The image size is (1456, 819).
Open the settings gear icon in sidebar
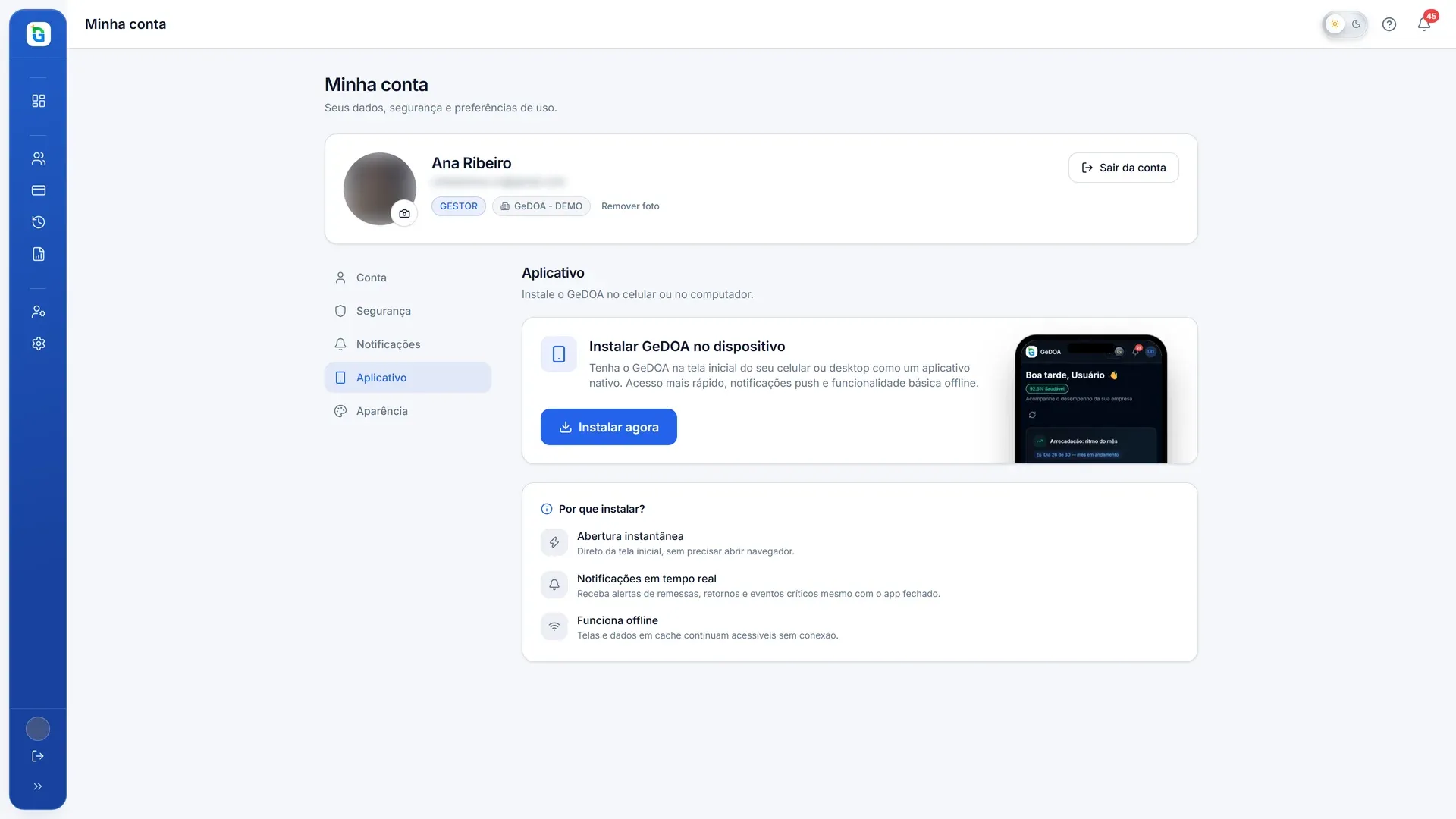[x=39, y=344]
